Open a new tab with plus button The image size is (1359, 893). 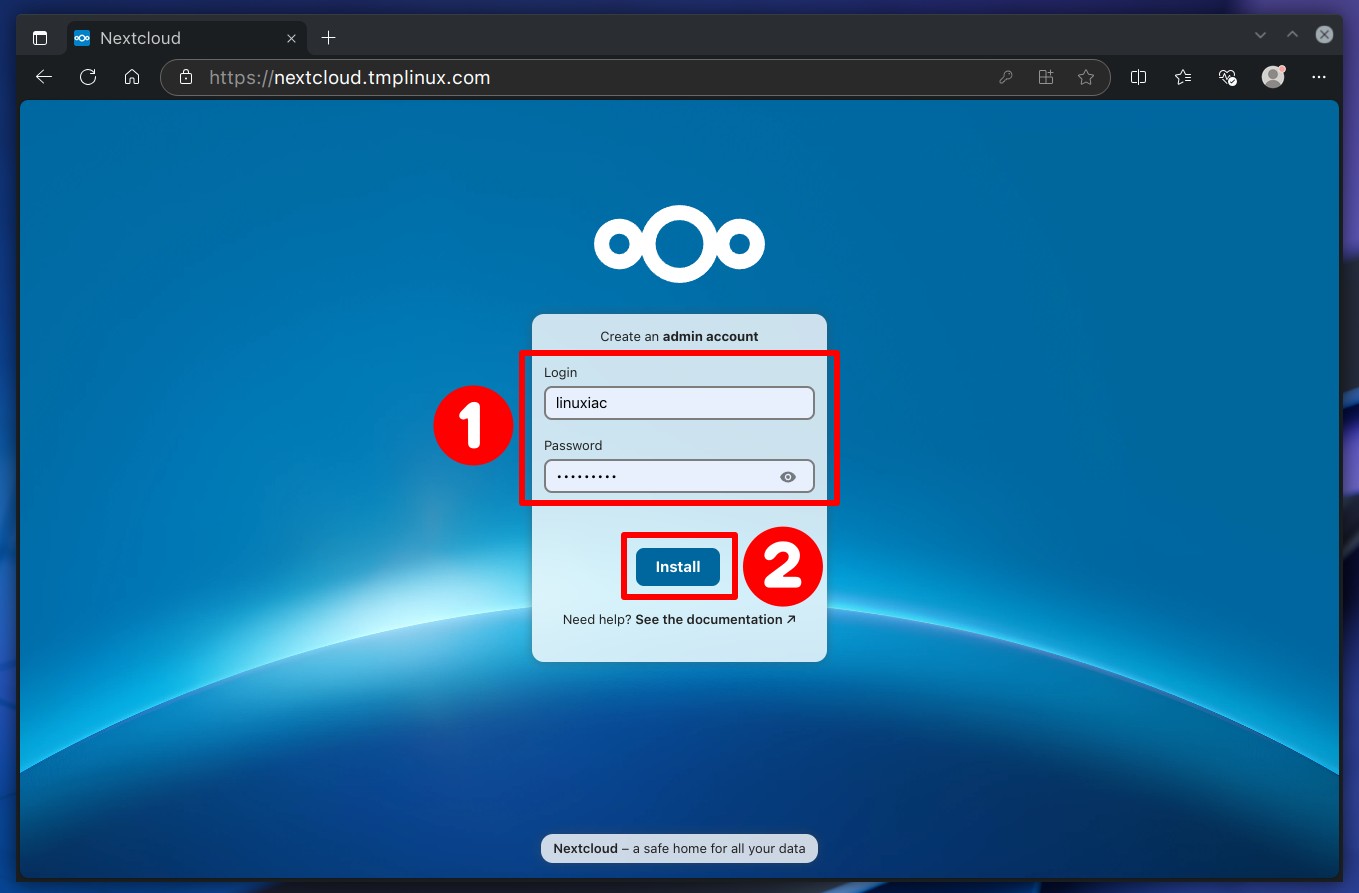tap(328, 38)
